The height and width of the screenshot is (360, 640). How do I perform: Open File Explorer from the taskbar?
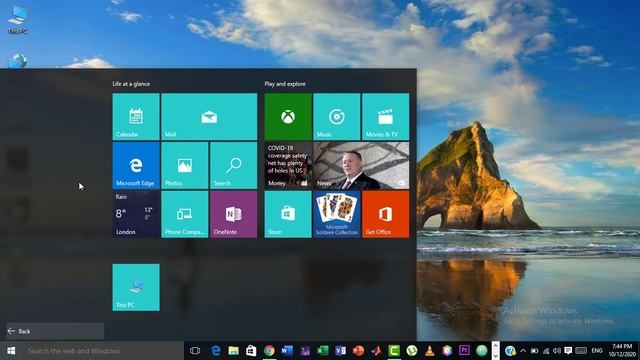tap(233, 351)
